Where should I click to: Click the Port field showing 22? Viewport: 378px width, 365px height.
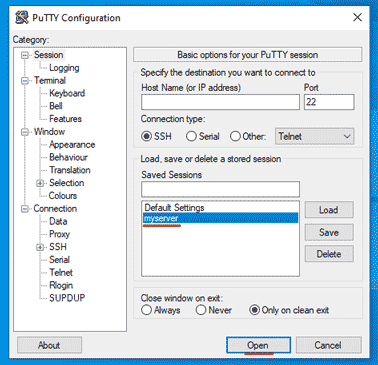[329, 102]
